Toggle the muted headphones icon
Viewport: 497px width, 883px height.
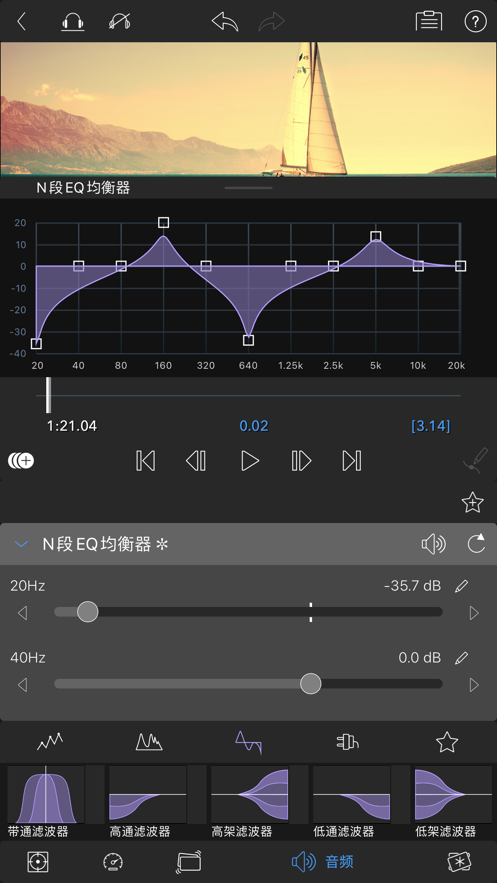[x=120, y=22]
